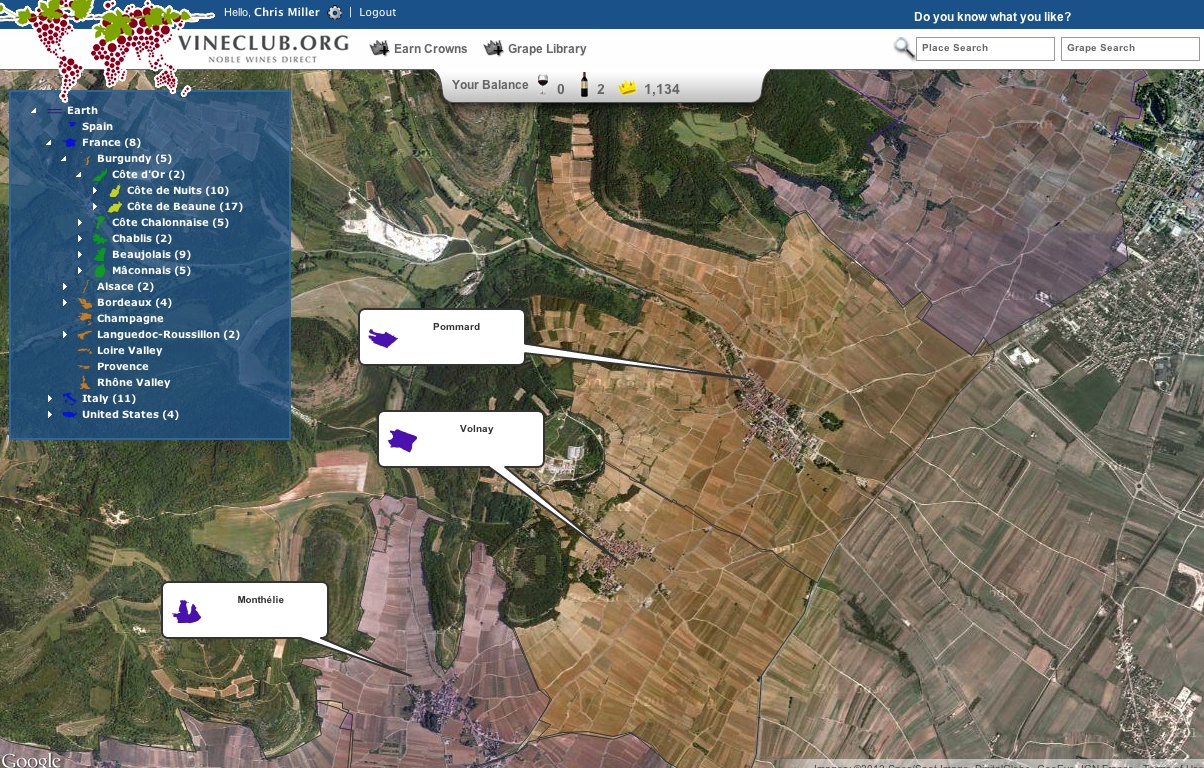Open the Grape Library menu item
Viewport: 1204px width, 768px height.
point(535,48)
